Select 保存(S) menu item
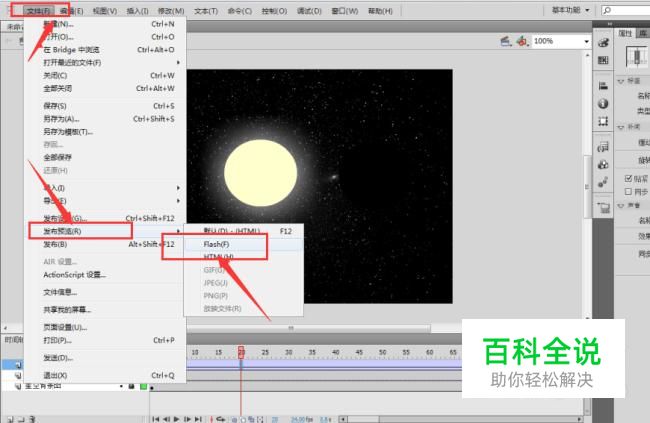The image size is (650, 423). click(x=105, y=106)
